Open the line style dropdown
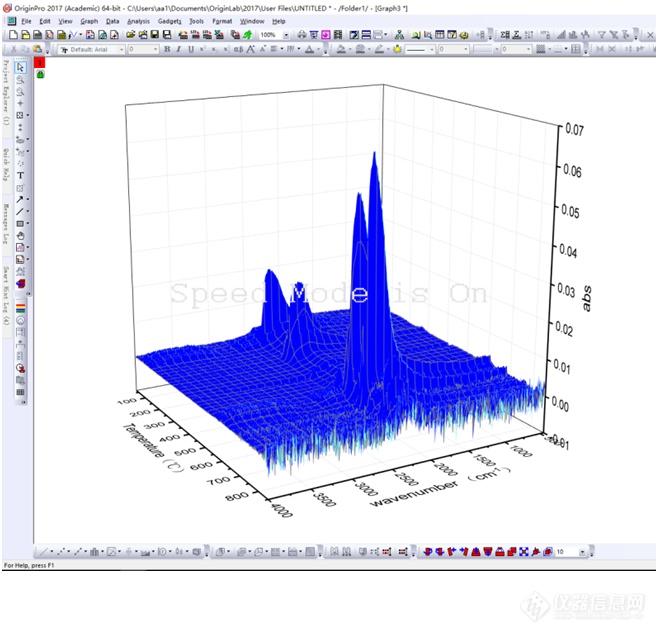The width and height of the screenshot is (658, 634). pyautogui.click(x=431, y=50)
